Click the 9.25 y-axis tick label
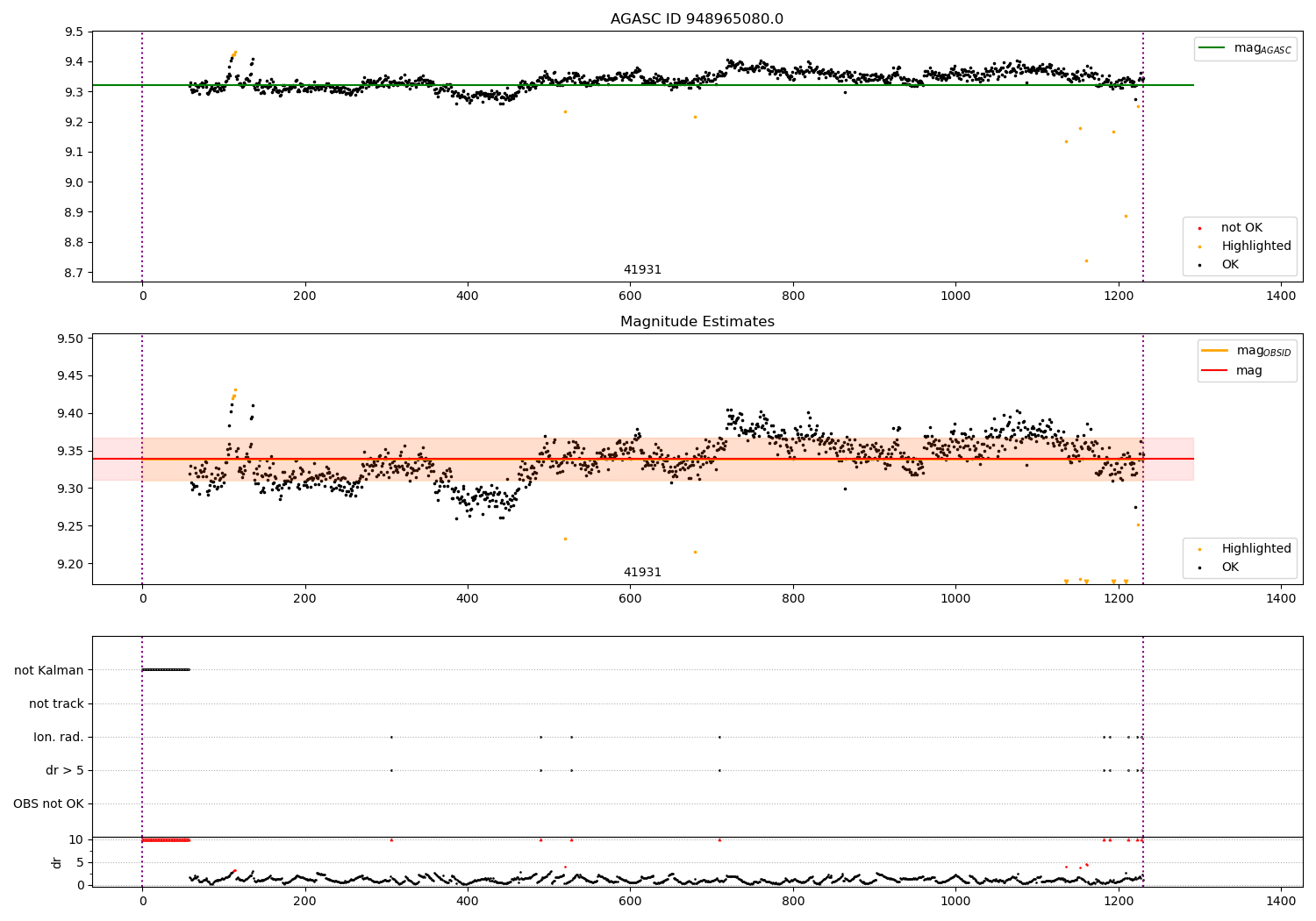1316x921 pixels. (72, 526)
